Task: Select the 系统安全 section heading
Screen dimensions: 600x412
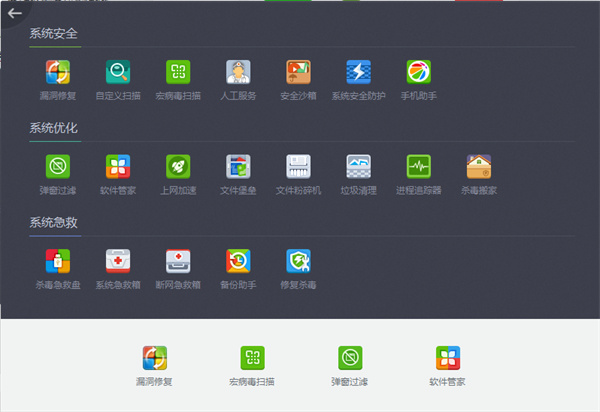Action: coord(54,34)
